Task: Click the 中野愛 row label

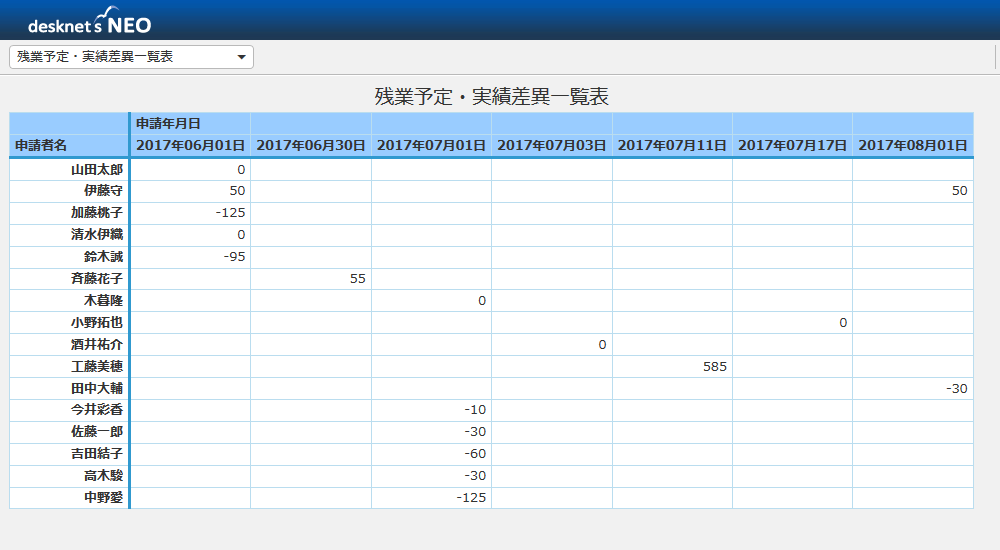Action: click(103, 497)
